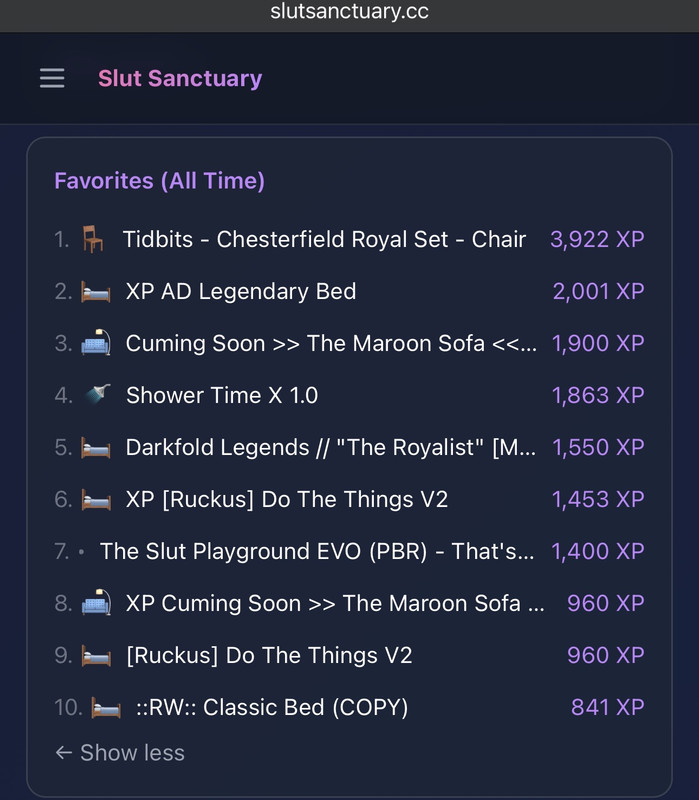Click the sofa icon on the eighth ranked entry

[x=96, y=602]
